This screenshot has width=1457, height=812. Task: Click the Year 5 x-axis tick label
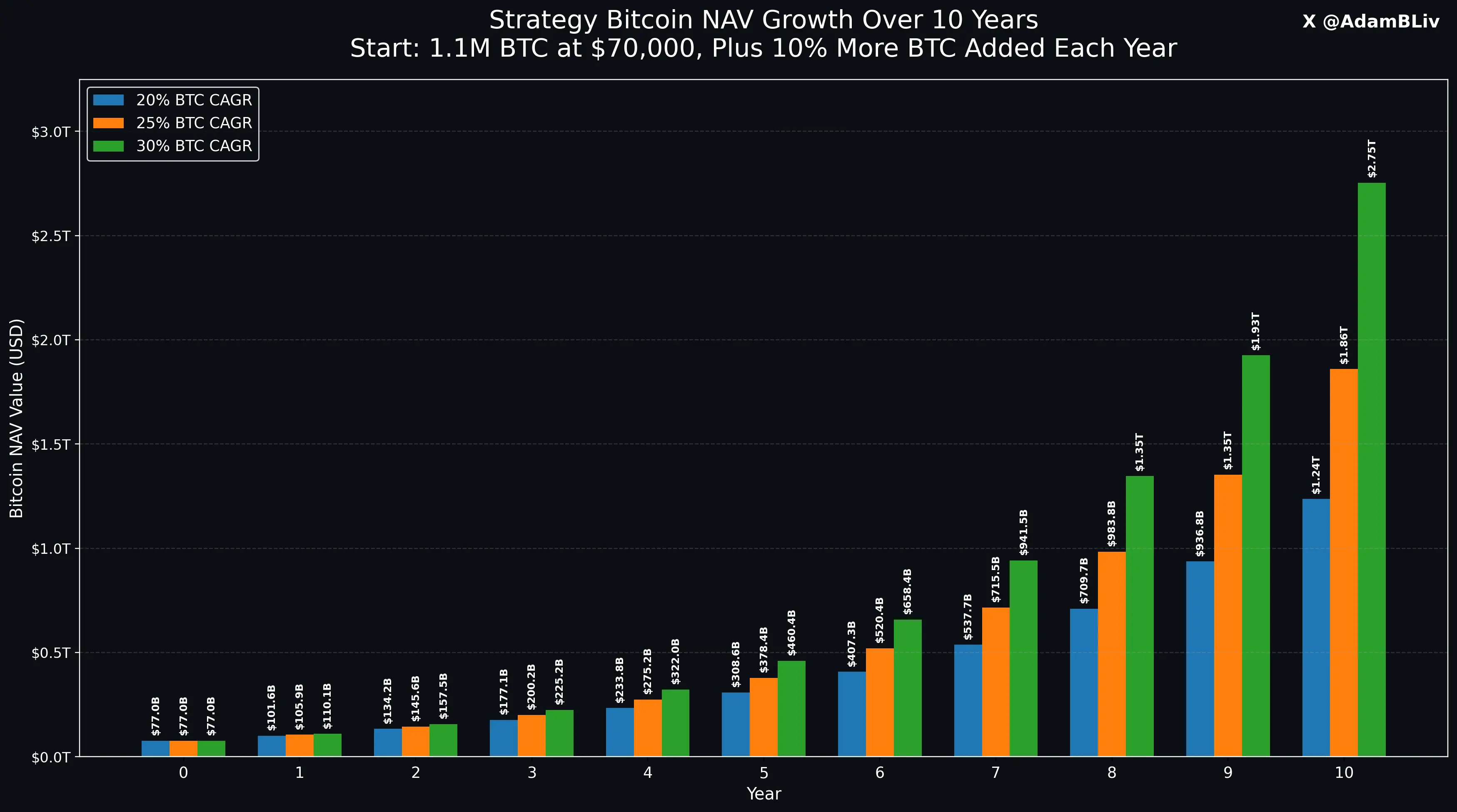click(763, 772)
